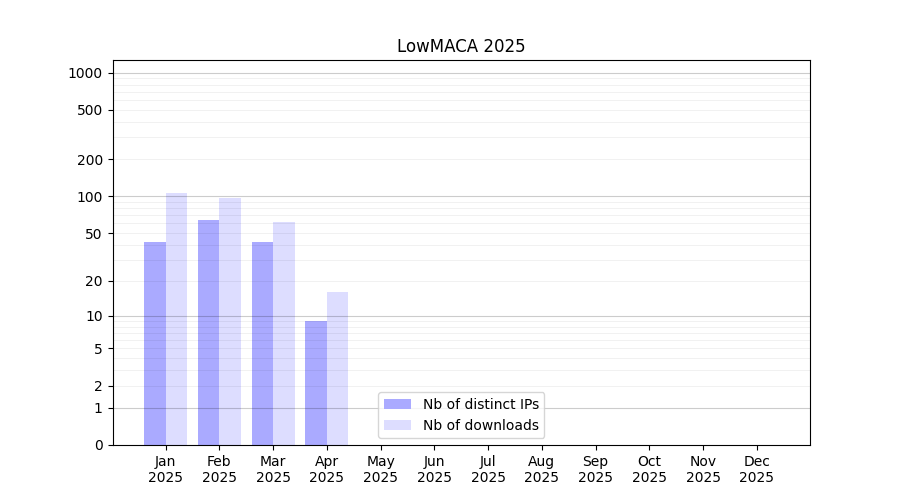Click the 0 y-axis tick label
Viewport: 900px width, 500px height.
98,445
